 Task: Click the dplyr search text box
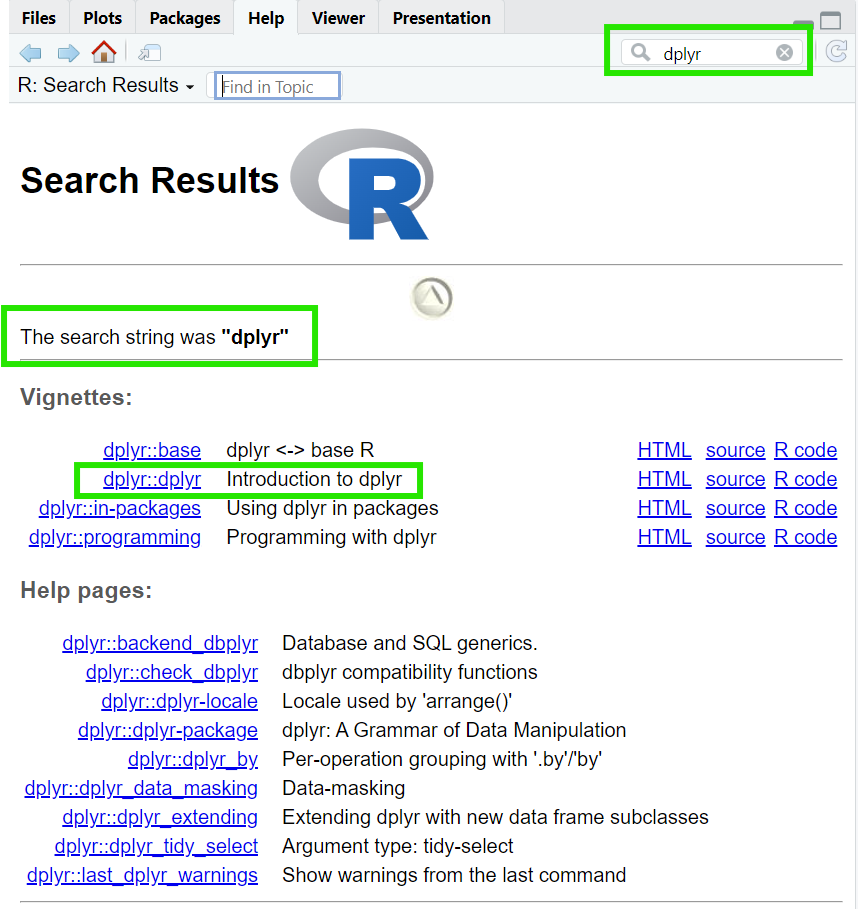pyautogui.click(x=710, y=52)
